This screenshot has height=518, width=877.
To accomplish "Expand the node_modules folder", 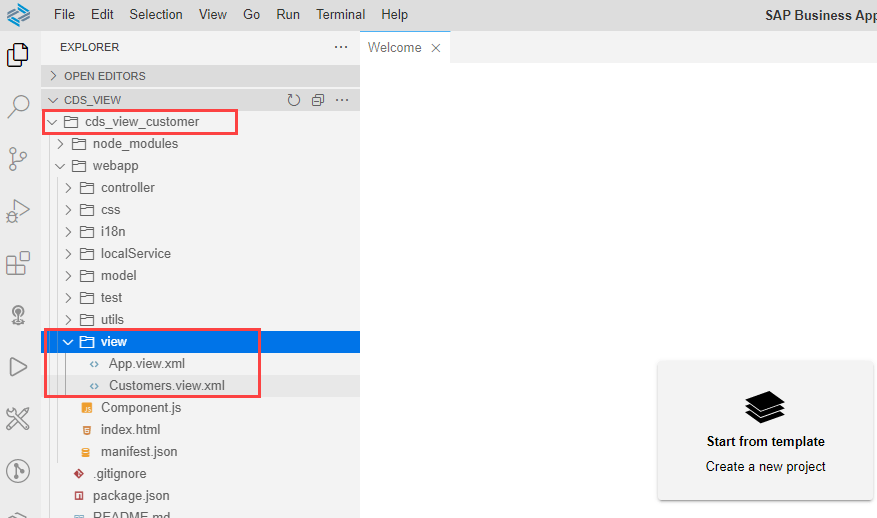I will tap(135, 144).
